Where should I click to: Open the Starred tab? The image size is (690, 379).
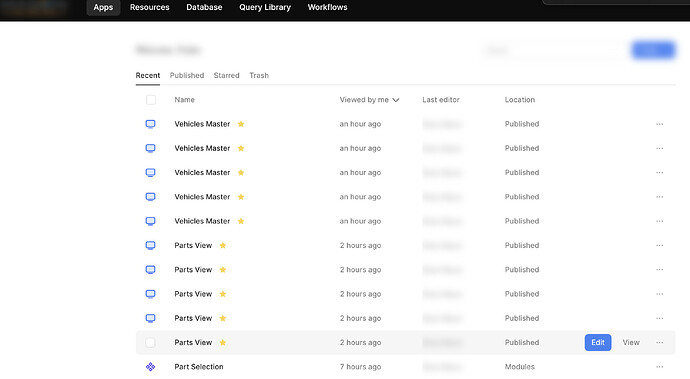[x=227, y=75]
